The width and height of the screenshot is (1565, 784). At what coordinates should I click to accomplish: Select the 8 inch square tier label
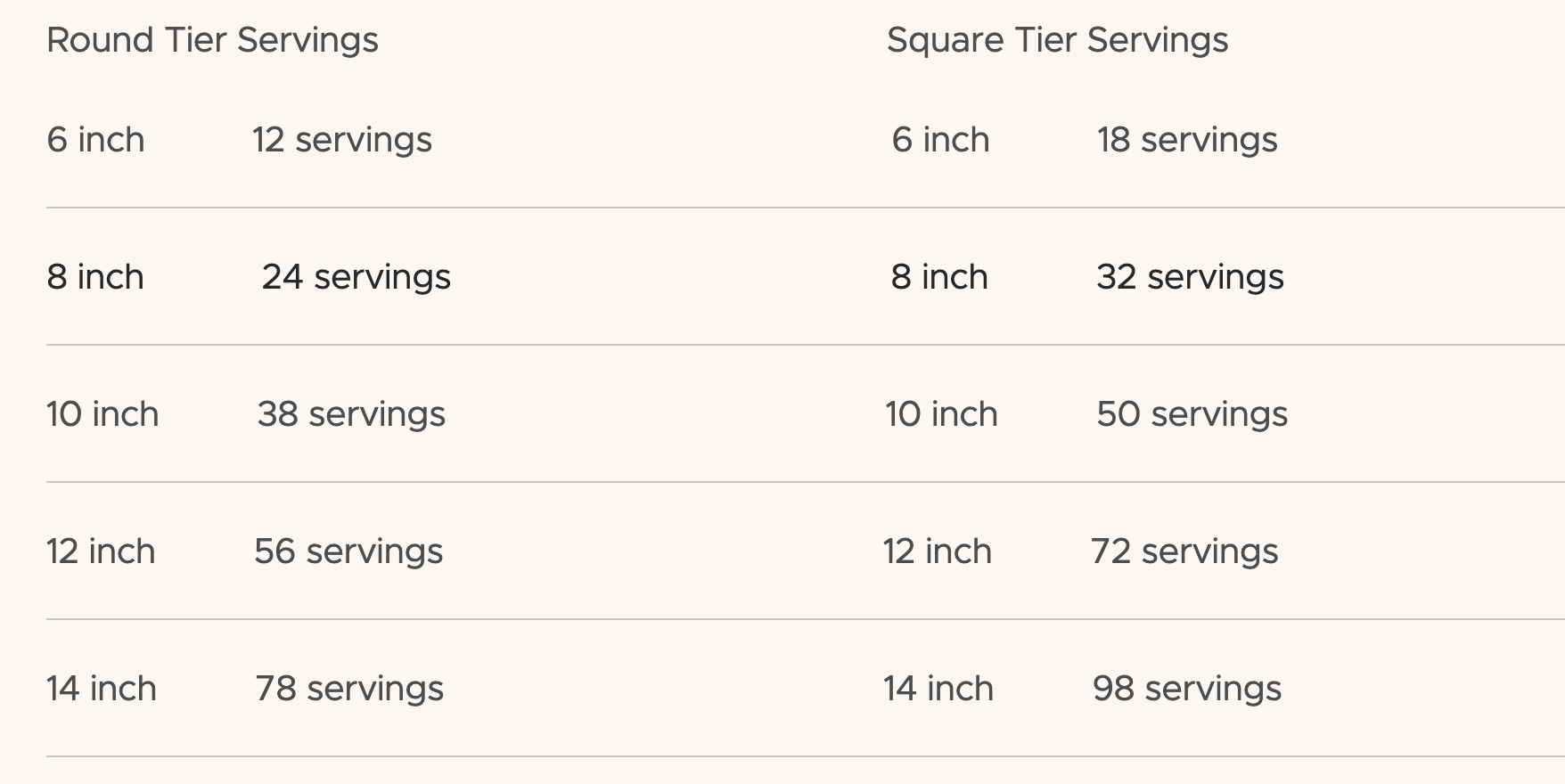pyautogui.click(x=939, y=277)
